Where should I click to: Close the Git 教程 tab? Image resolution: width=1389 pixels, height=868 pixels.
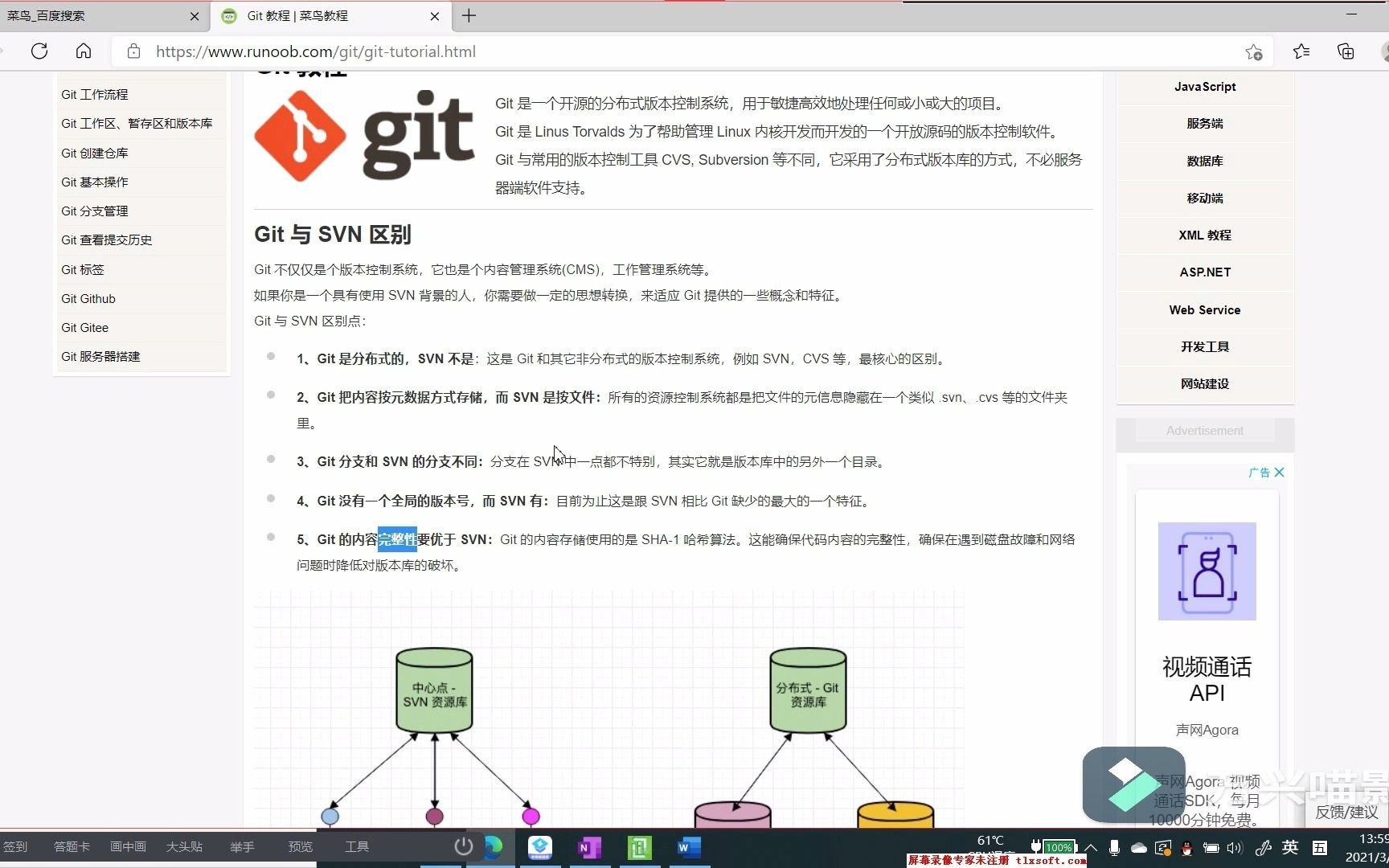435,16
